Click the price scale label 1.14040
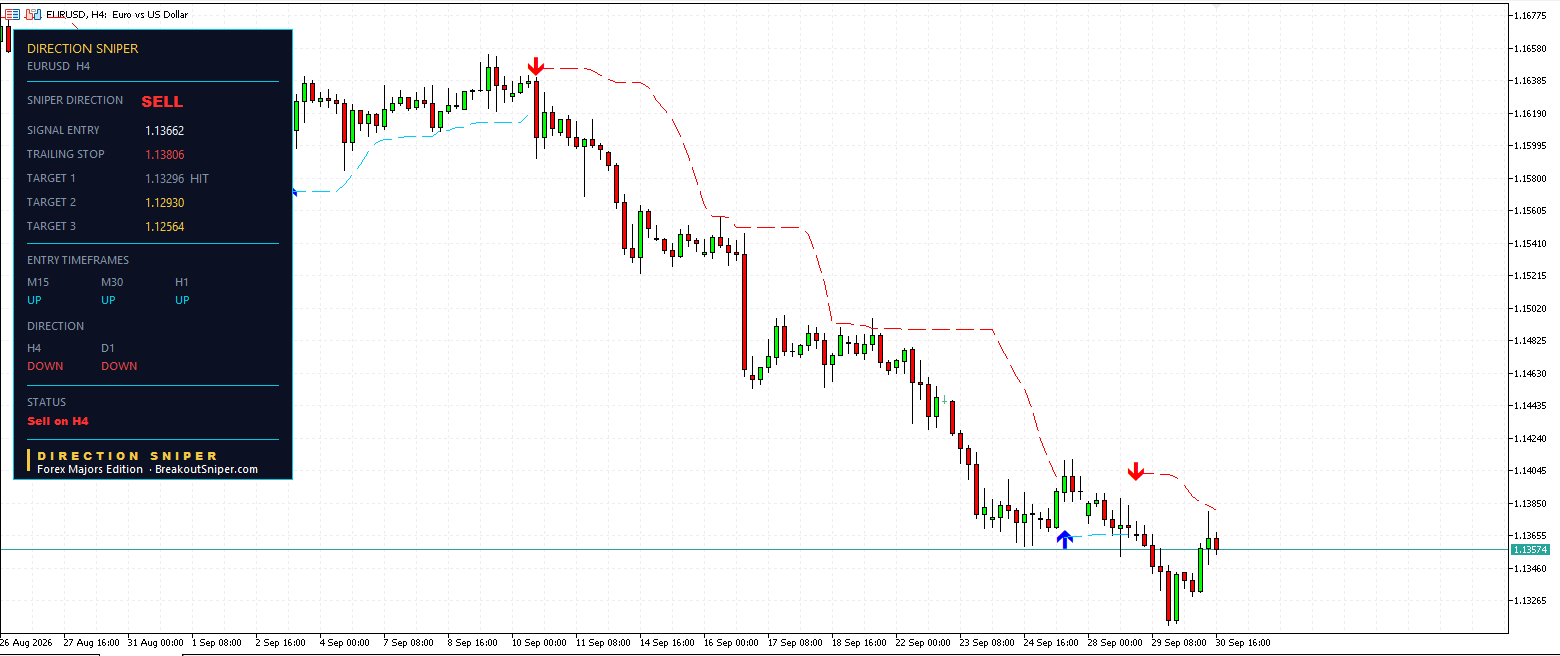1560x656 pixels. click(x=1532, y=471)
